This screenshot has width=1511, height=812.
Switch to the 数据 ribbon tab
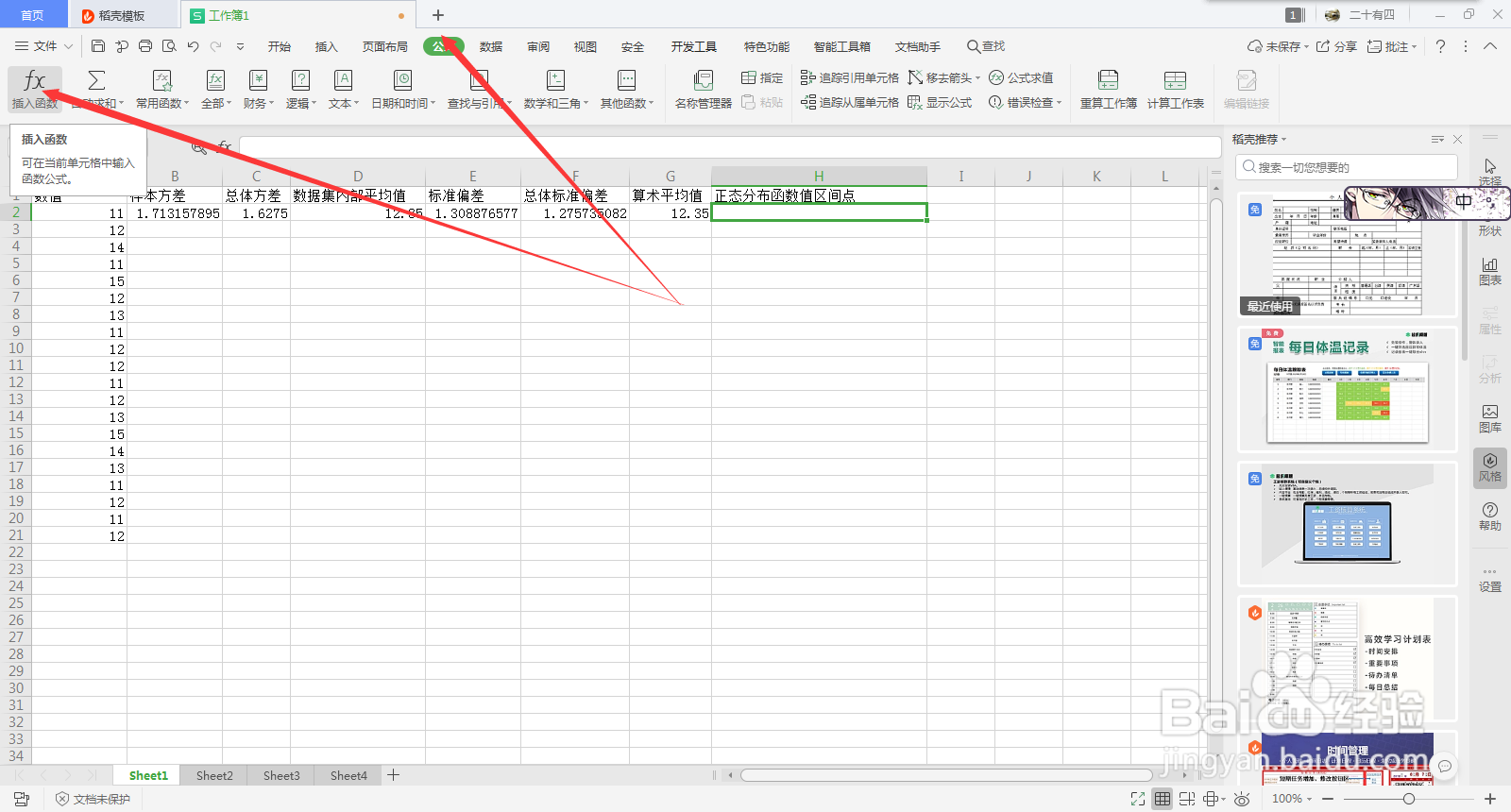[491, 46]
